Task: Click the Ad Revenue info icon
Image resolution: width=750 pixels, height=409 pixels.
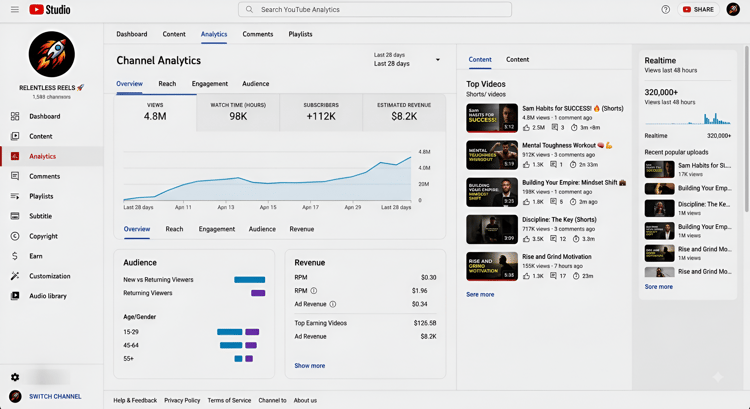Action: [x=333, y=304]
